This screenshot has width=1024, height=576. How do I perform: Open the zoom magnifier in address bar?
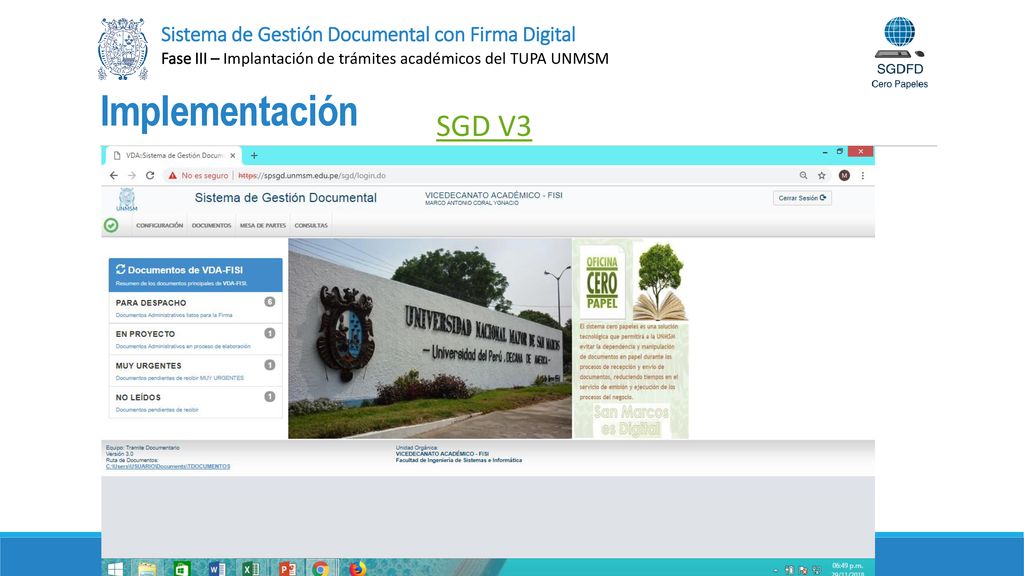[x=803, y=176]
